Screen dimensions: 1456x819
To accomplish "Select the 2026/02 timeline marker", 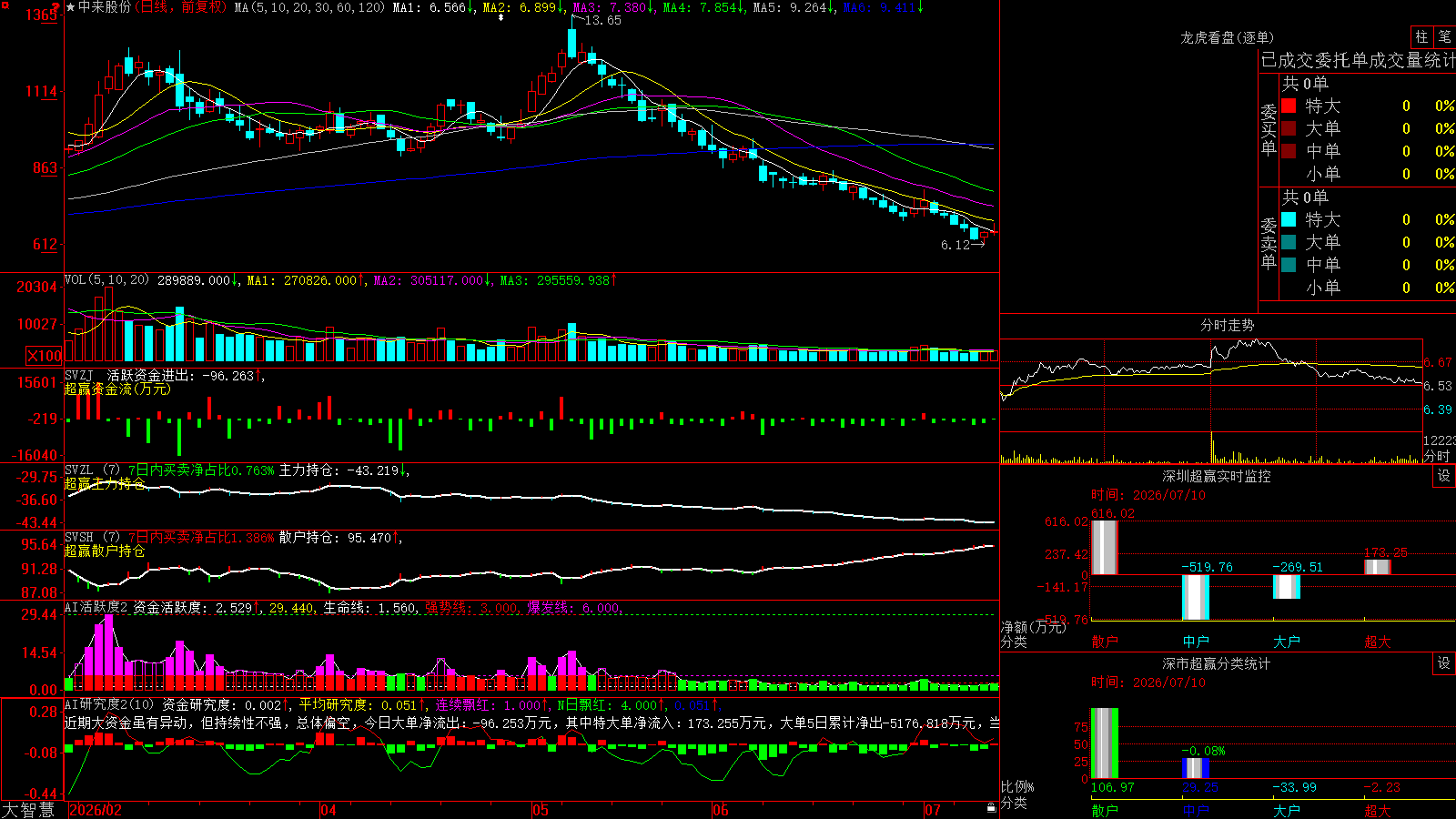I will (x=96, y=810).
